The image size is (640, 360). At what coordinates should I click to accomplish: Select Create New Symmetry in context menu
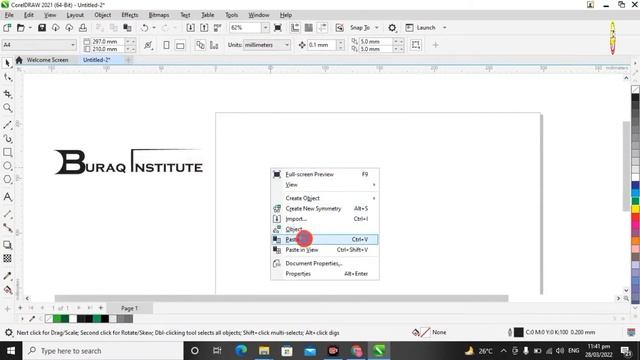pos(324,209)
